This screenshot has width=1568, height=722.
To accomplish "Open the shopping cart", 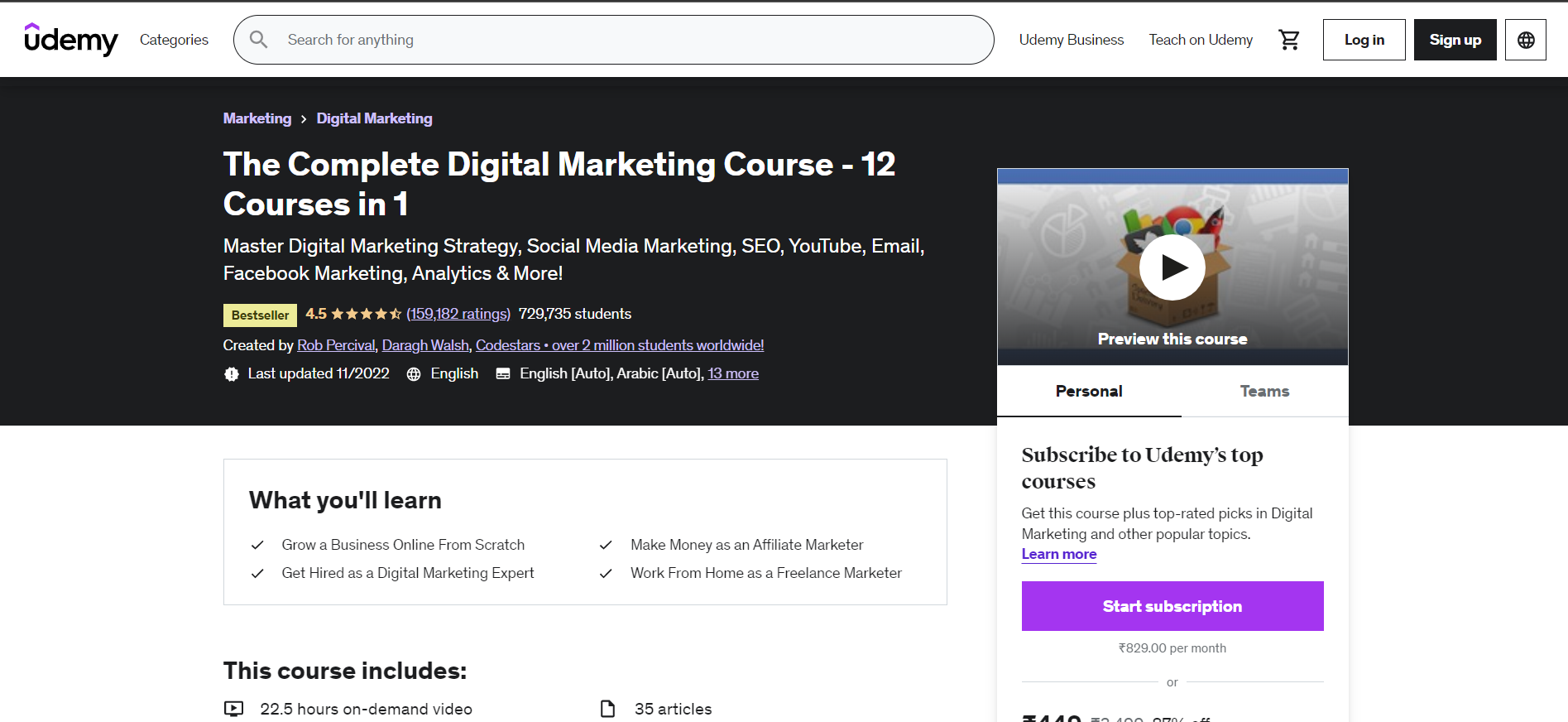I will (x=1288, y=40).
